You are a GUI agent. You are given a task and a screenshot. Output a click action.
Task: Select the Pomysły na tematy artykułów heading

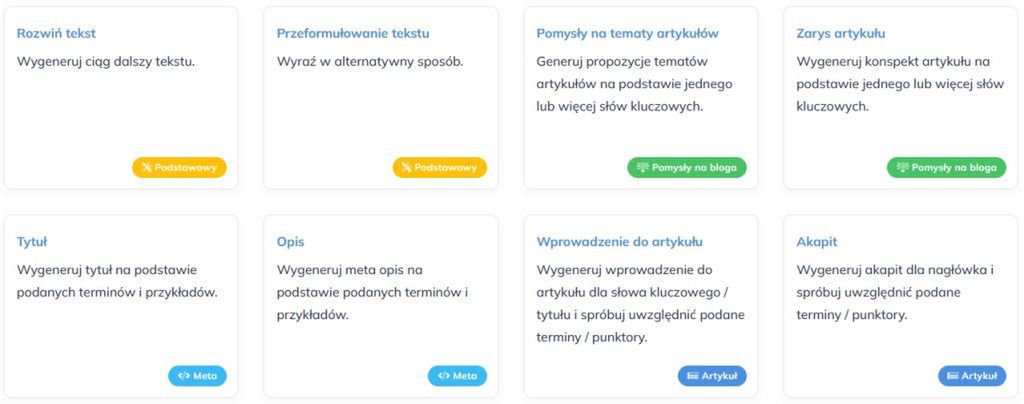(627, 33)
